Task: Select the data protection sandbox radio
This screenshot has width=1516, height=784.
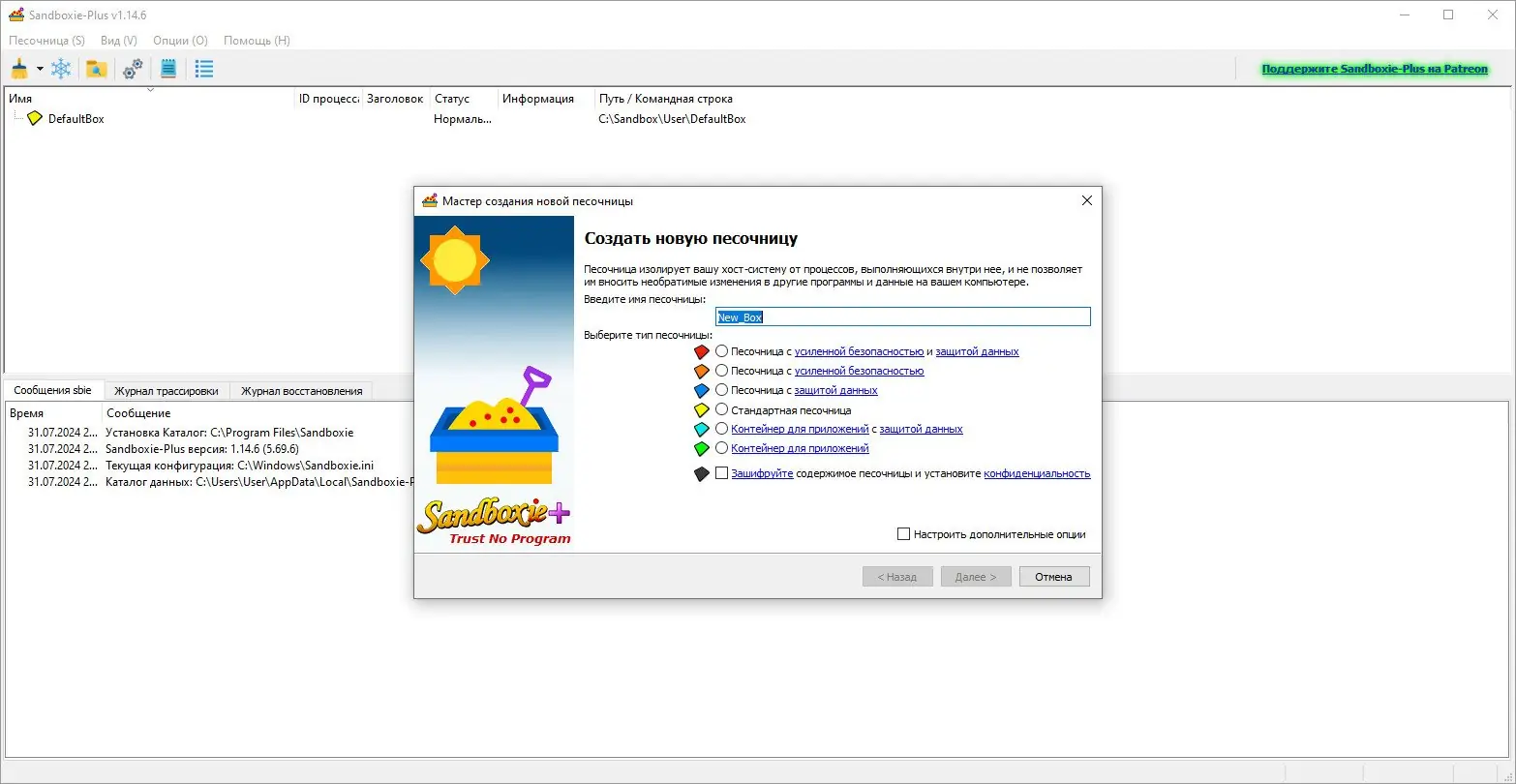Action: pyautogui.click(x=721, y=390)
